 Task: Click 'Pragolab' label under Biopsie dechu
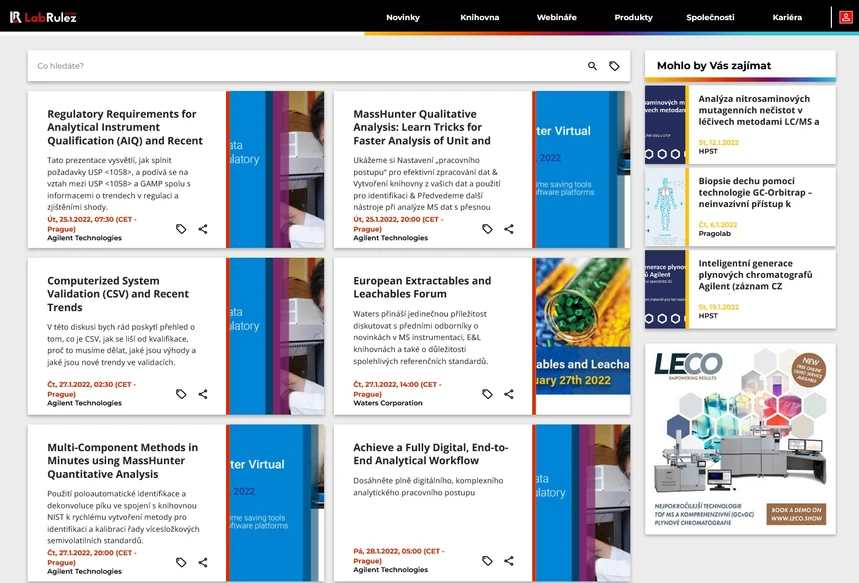[714, 233]
